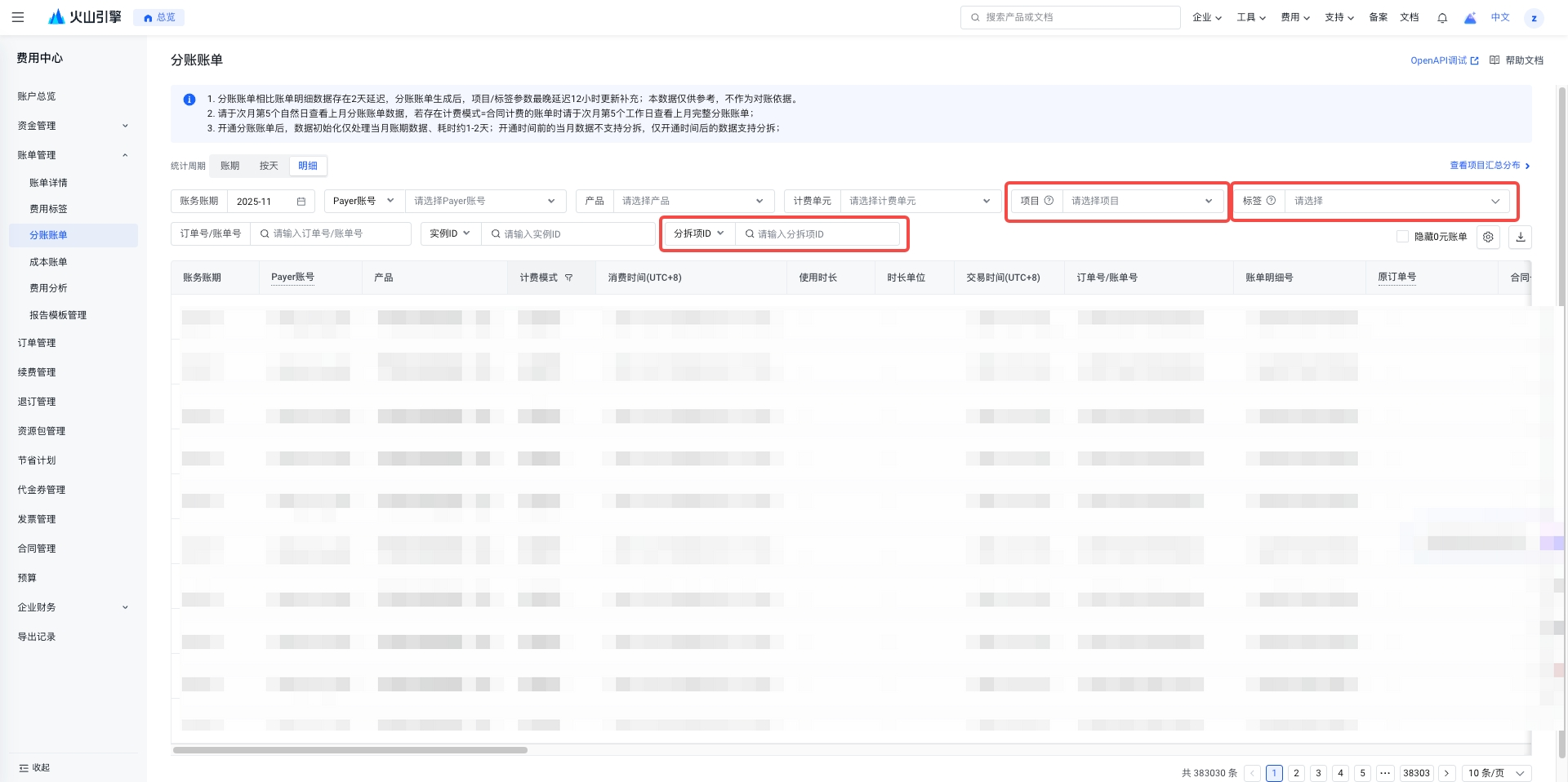Go to page 2

coord(1296,773)
